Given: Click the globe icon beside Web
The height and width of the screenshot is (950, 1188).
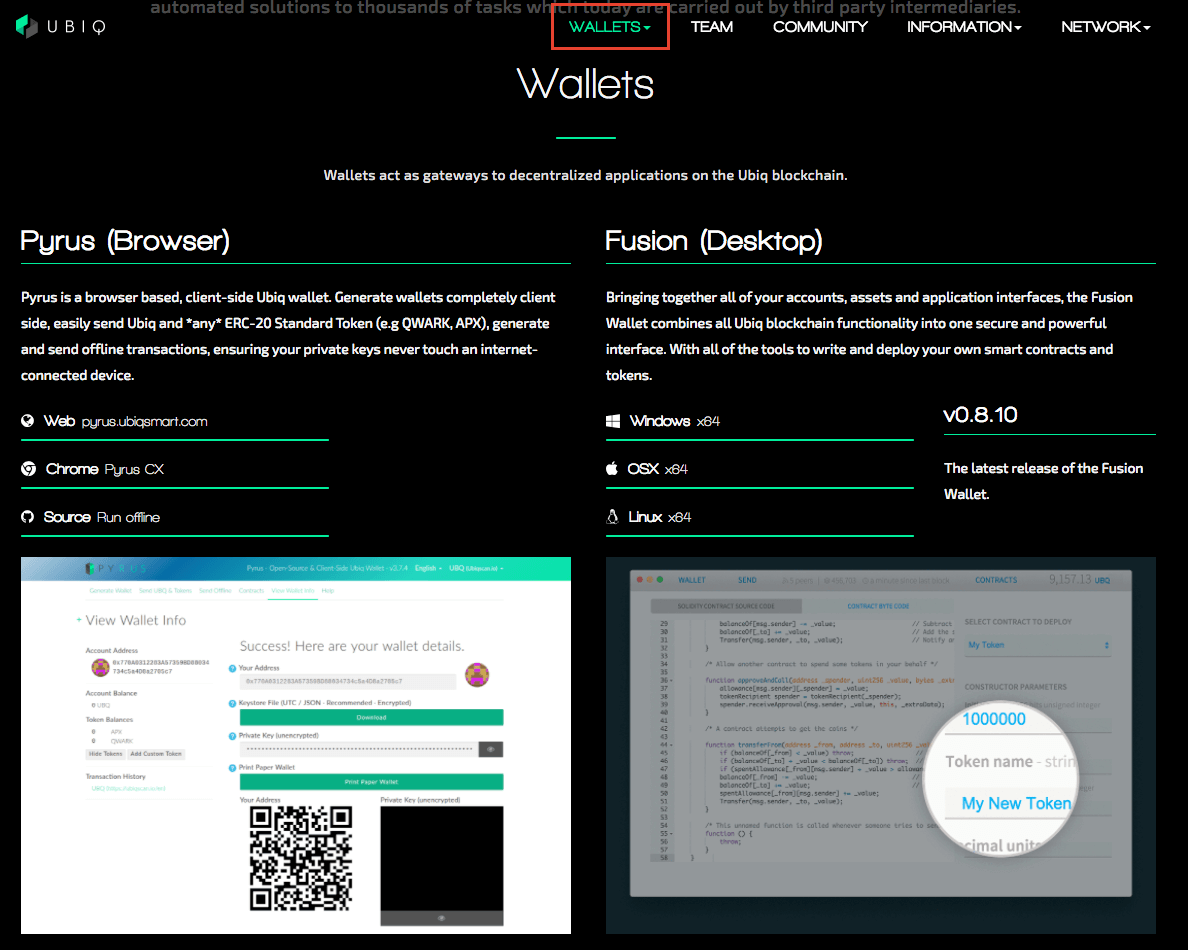Looking at the screenshot, I should [x=27, y=421].
